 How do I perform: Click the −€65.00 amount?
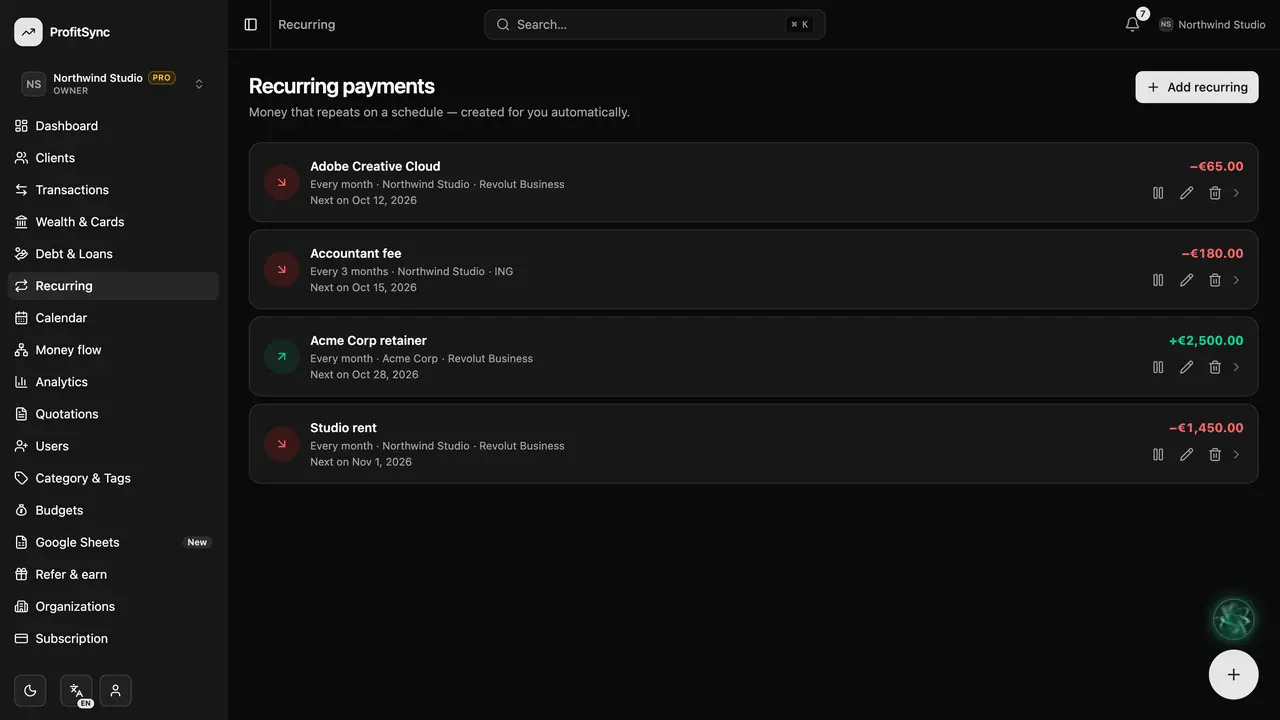pos(1216,166)
